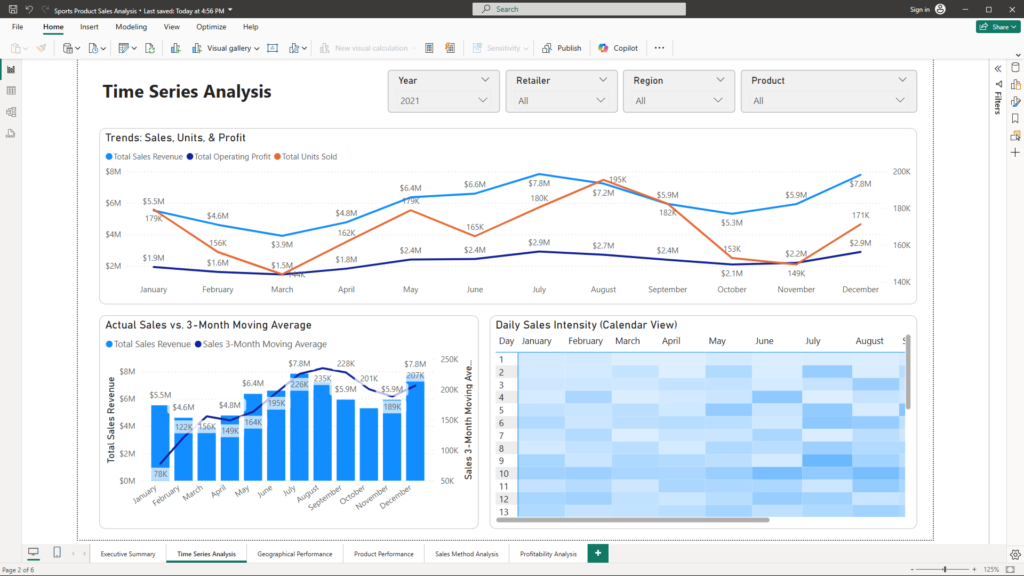This screenshot has height=576, width=1024.
Task: Switch to desktop layout view
Action: (x=33, y=553)
